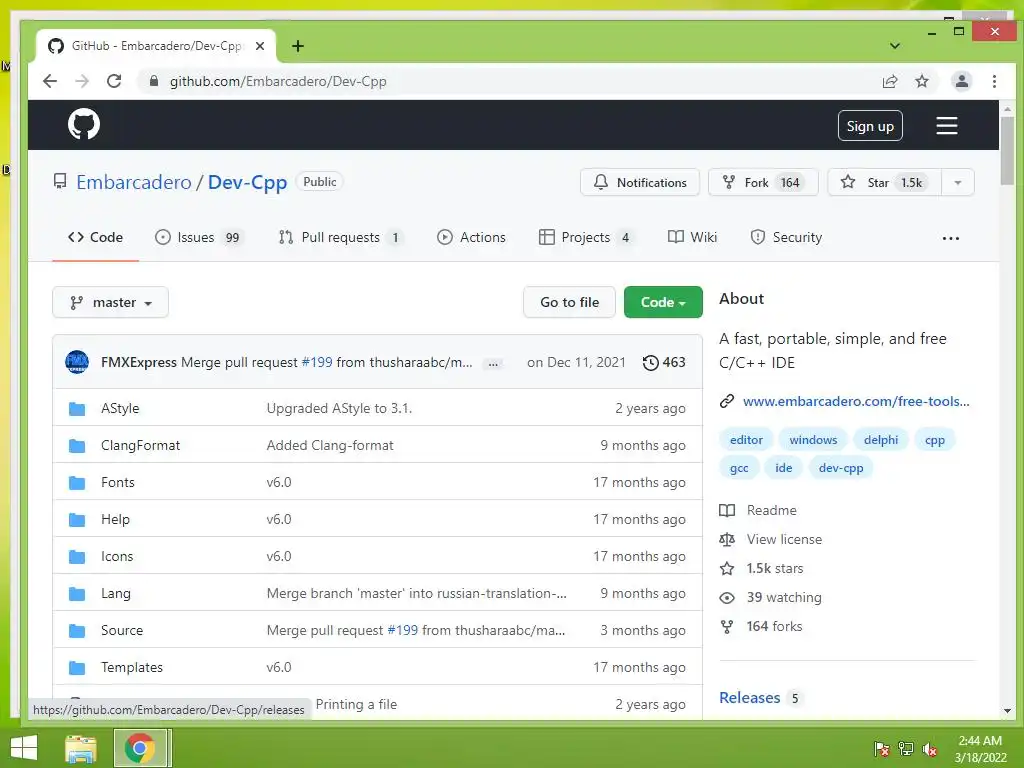Click the Fork button
Image resolution: width=1024 pixels, height=768 pixels.
pyautogui.click(x=763, y=182)
